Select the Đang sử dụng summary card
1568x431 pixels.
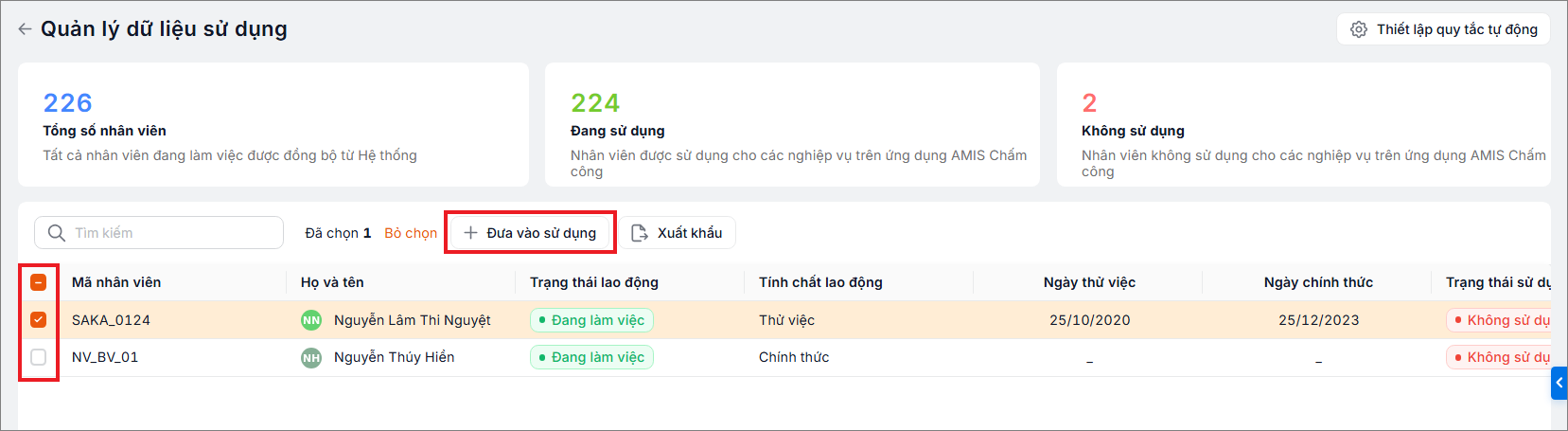pos(792,124)
